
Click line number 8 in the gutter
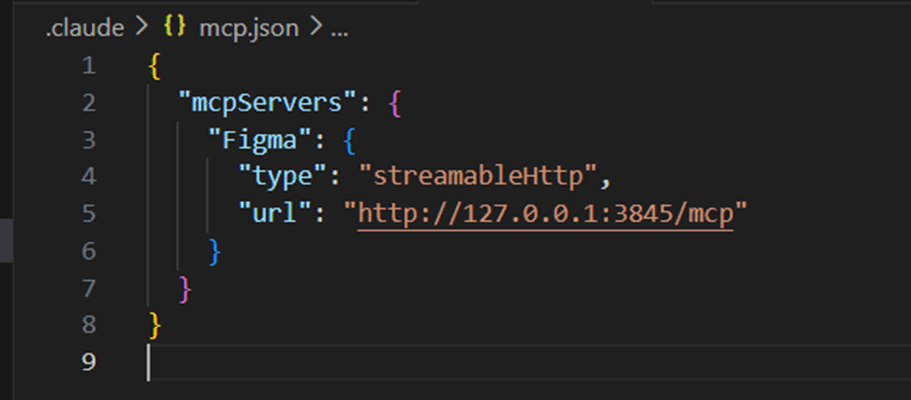pos(89,324)
